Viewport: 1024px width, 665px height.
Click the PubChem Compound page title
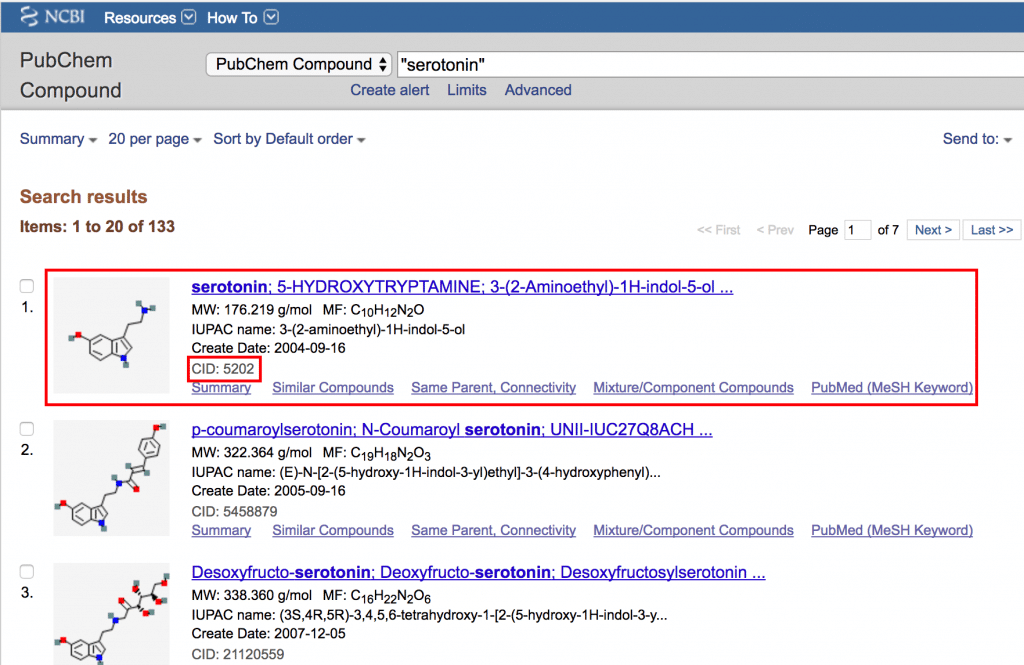point(71,75)
